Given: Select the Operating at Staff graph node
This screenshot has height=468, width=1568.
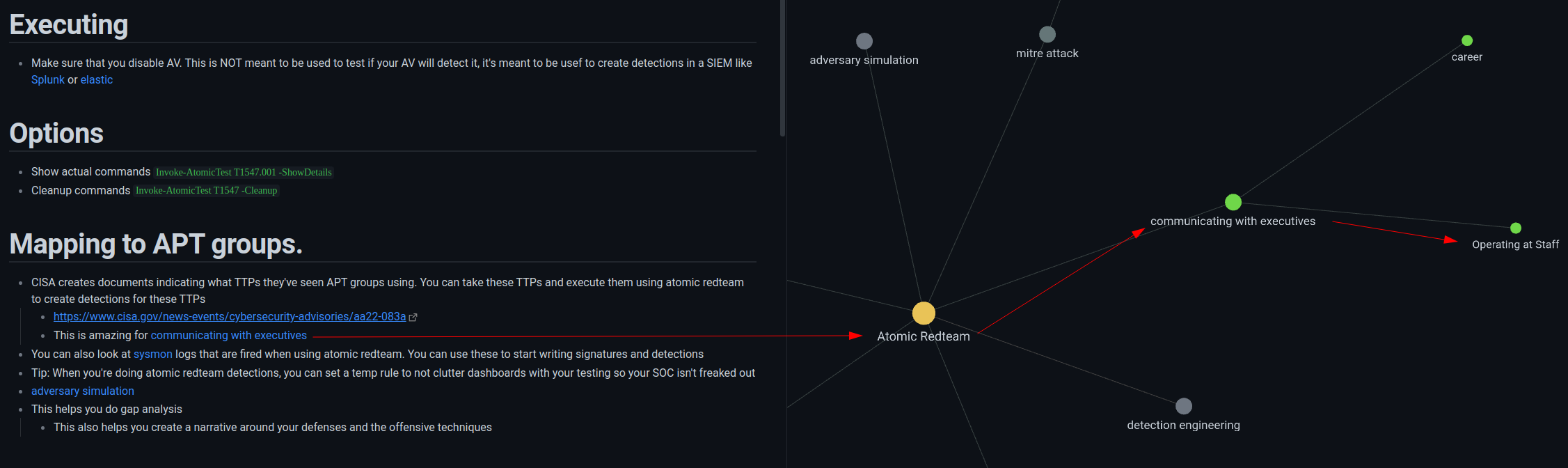Looking at the screenshot, I should point(1516,228).
